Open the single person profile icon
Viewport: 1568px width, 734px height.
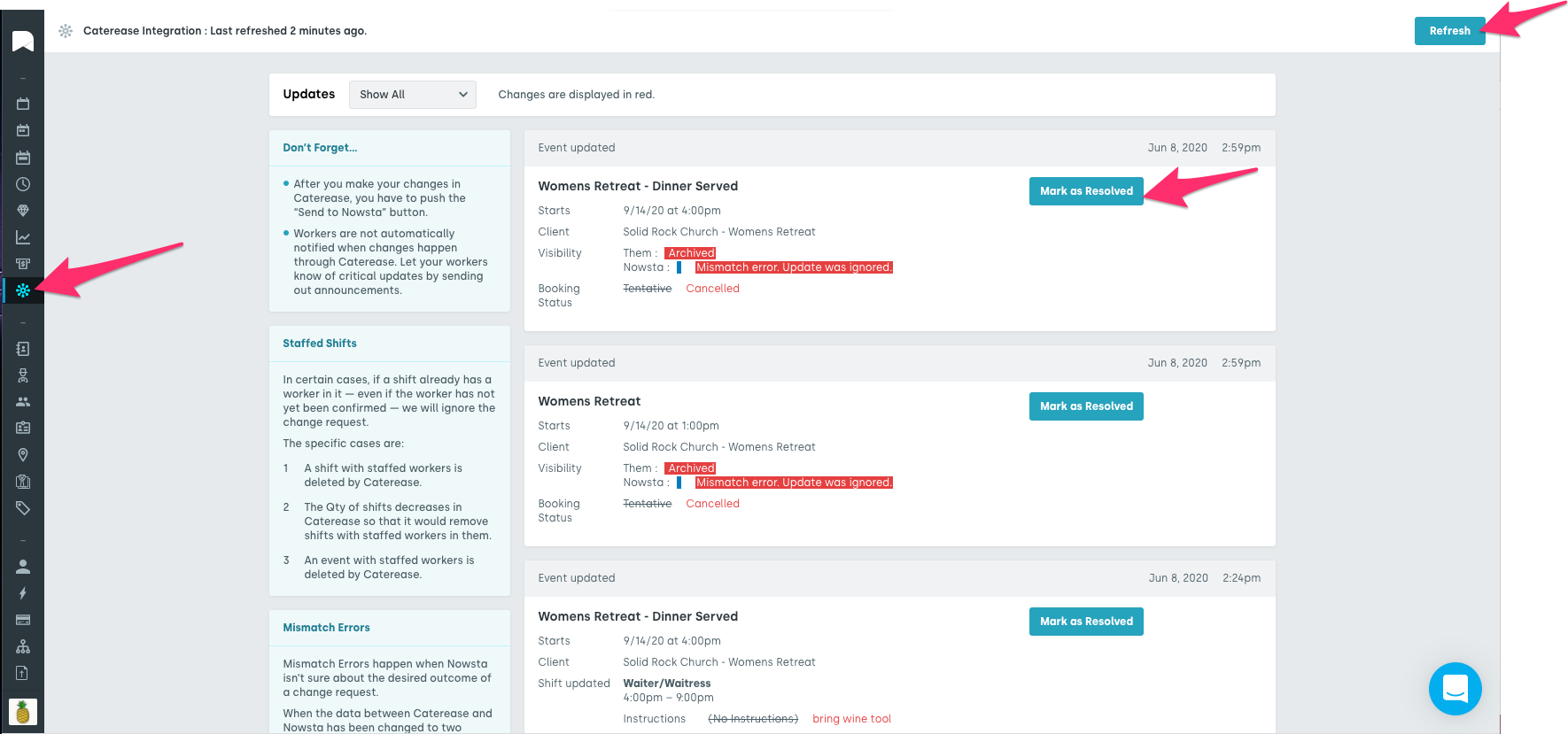pyautogui.click(x=23, y=567)
